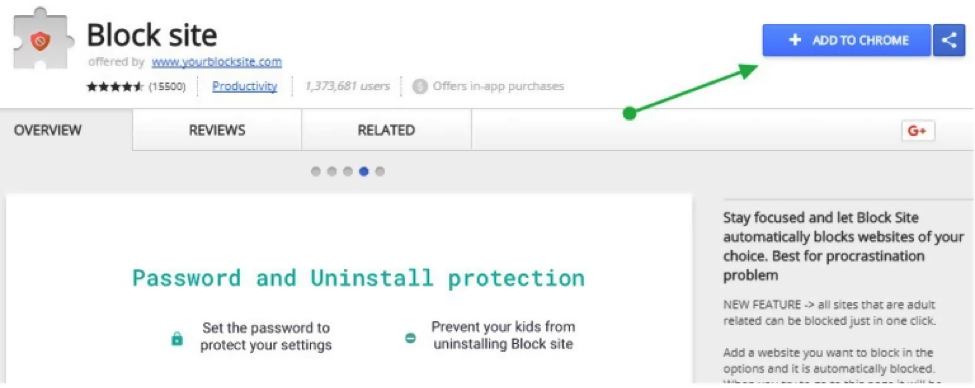Select the active blue carousel dot
The image size is (975, 388).
(x=364, y=172)
